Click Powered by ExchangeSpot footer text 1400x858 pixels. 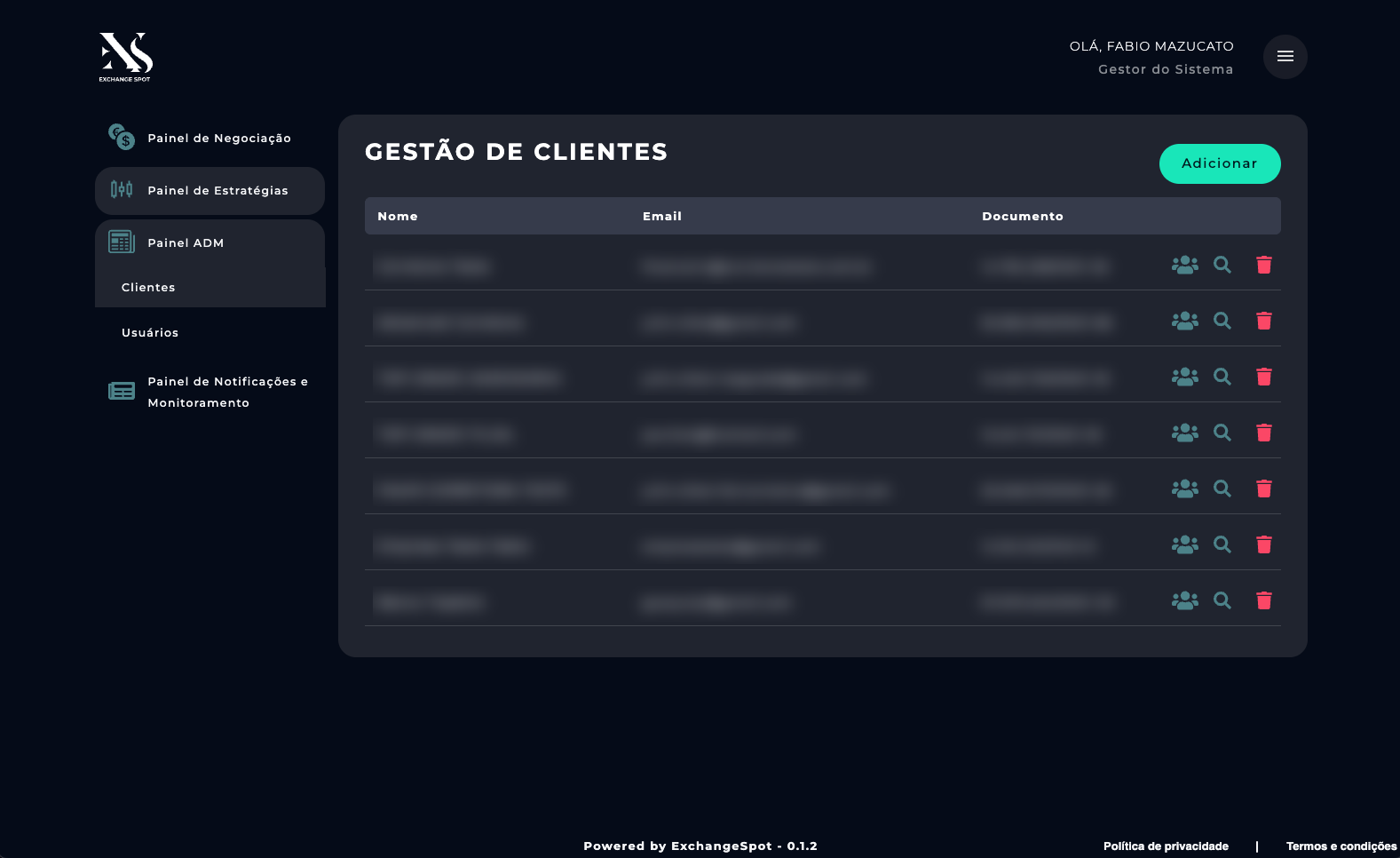point(700,846)
